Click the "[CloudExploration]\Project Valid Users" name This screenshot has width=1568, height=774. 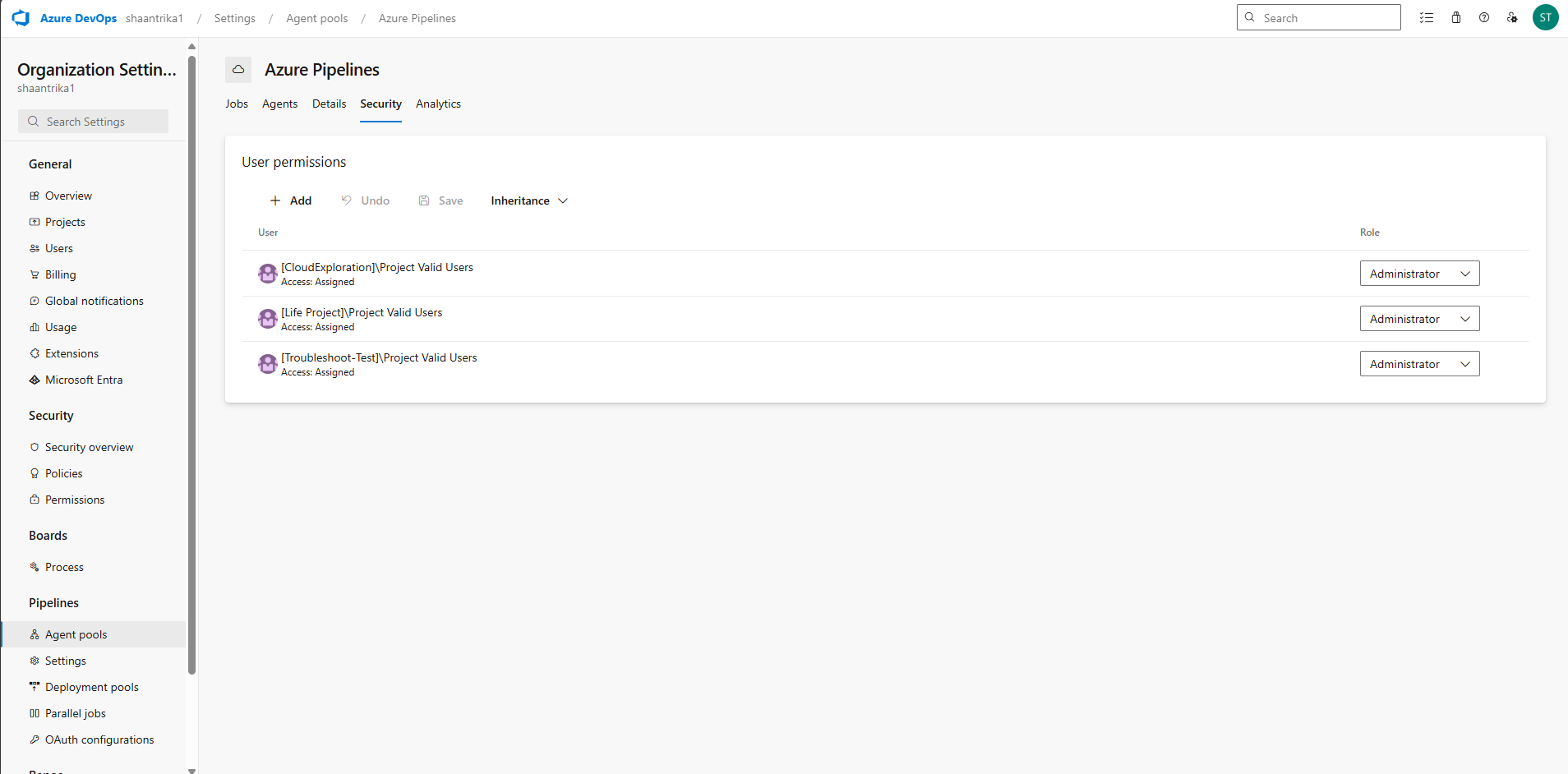(x=377, y=267)
